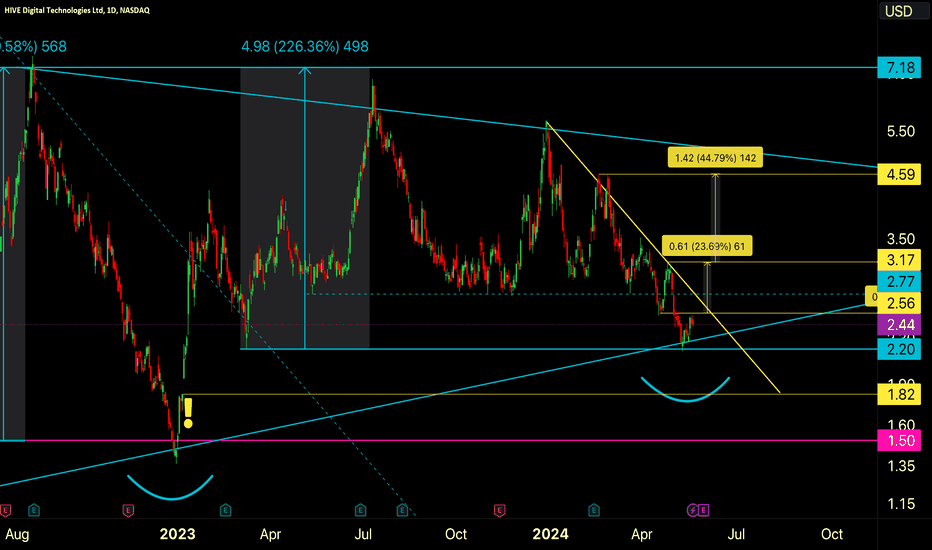
Task: Select the 7.18 blue price label
Action: pos(900,68)
